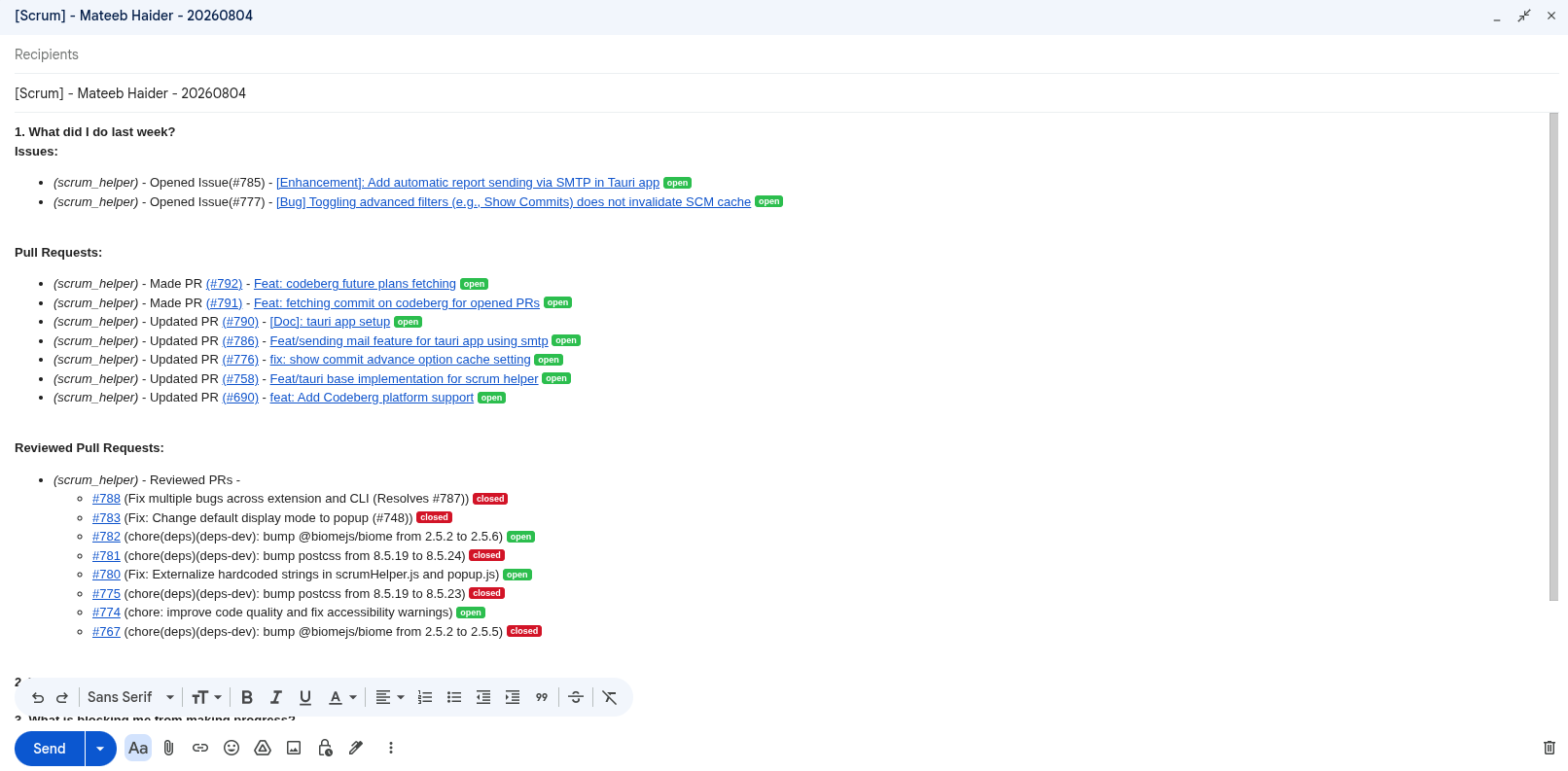Toggle formatting options Aa button
1568x771 pixels.
(x=138, y=748)
